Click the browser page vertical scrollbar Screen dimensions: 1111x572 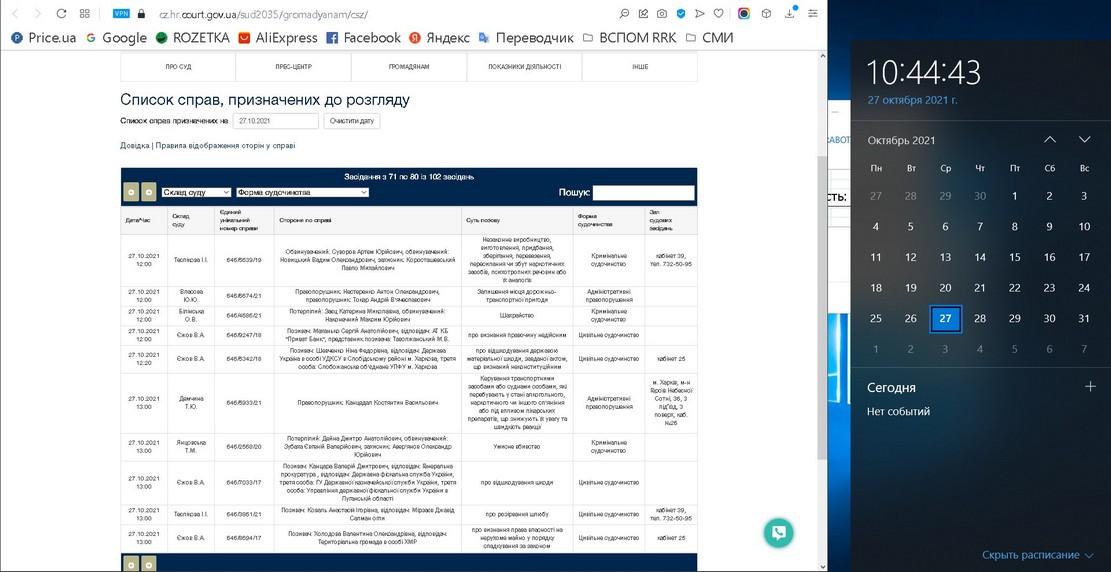[822, 308]
